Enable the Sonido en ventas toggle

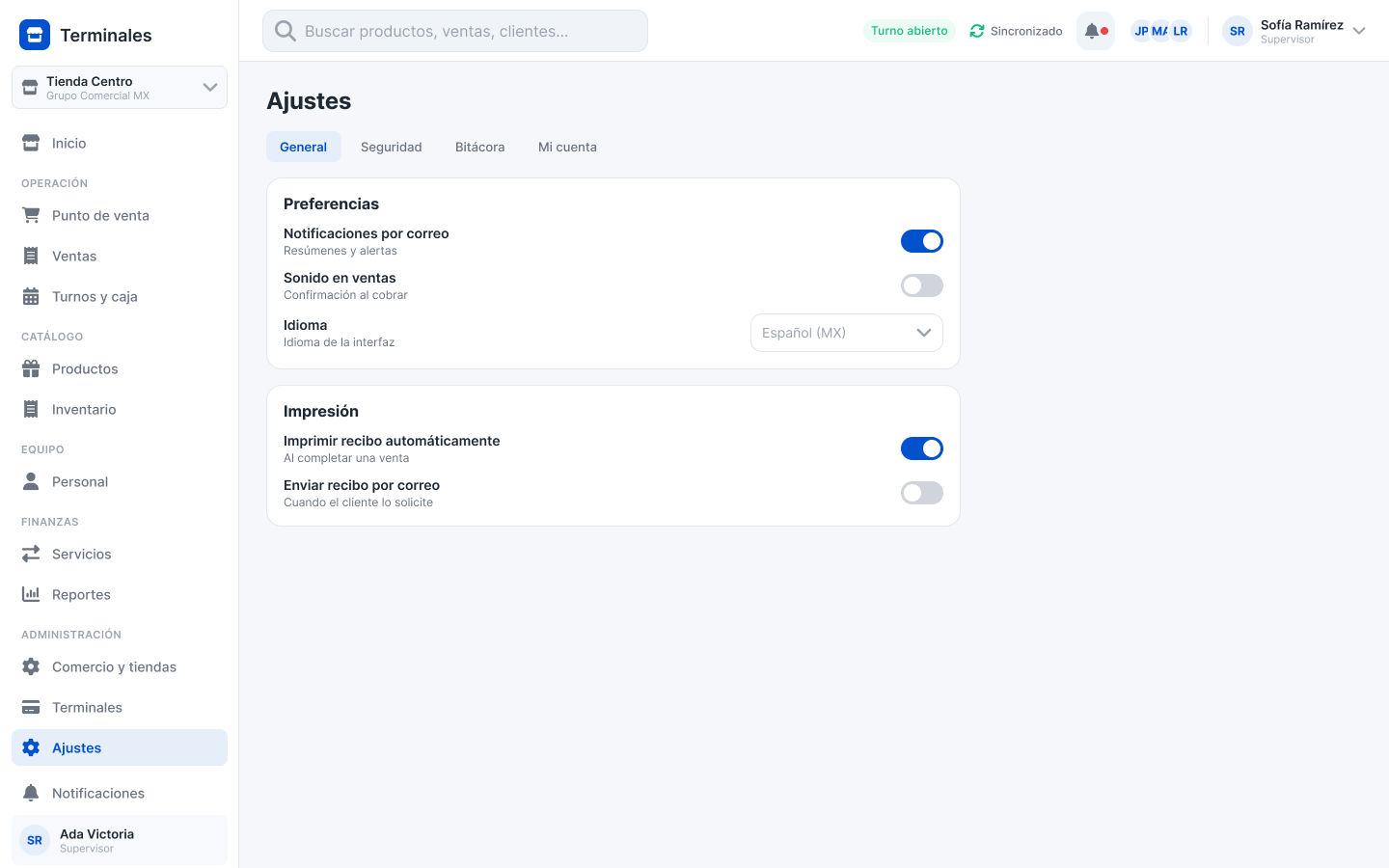[x=922, y=285]
